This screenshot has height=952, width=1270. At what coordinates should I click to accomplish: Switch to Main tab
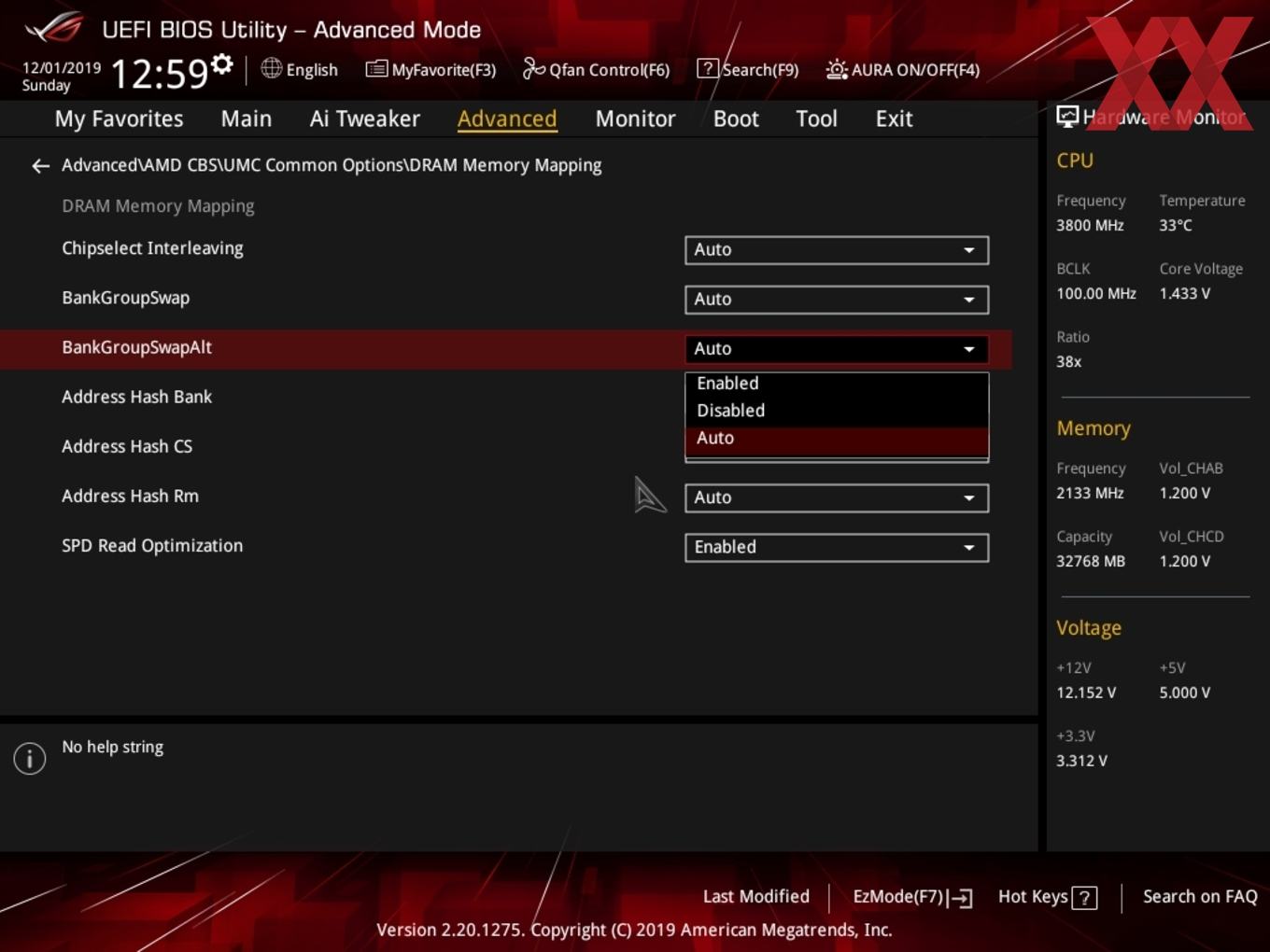tap(247, 119)
